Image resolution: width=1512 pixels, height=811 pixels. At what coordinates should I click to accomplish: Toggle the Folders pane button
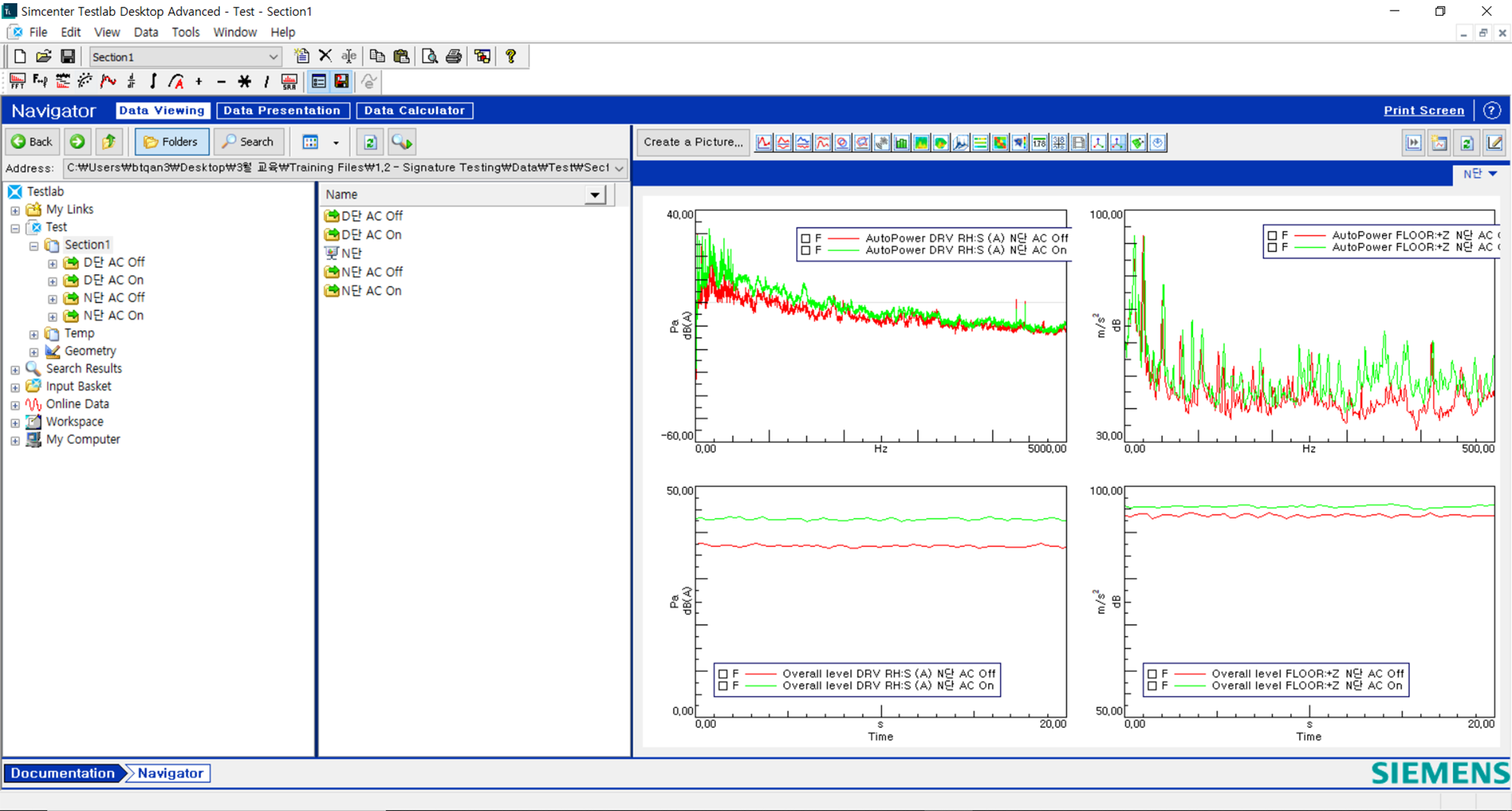point(172,141)
